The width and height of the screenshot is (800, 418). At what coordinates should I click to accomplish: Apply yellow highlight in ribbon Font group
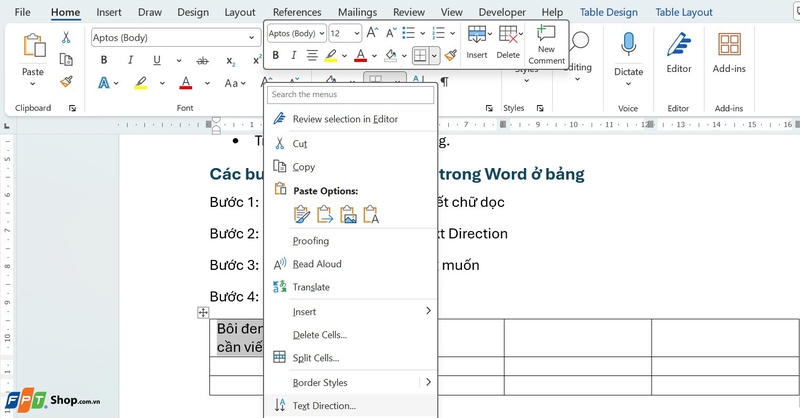141,83
